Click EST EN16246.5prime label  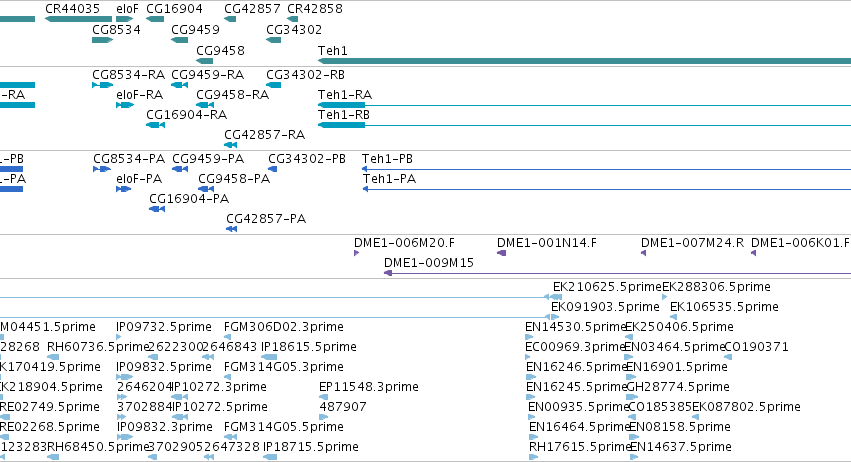pos(577,367)
